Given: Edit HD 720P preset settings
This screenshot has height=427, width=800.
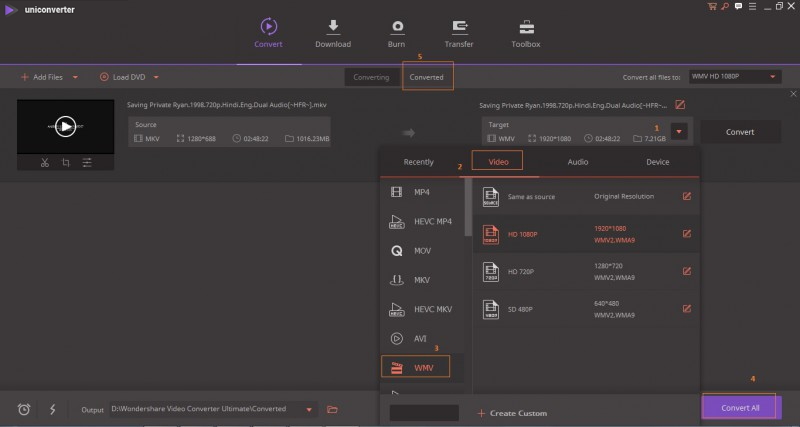Looking at the screenshot, I should click(x=687, y=271).
